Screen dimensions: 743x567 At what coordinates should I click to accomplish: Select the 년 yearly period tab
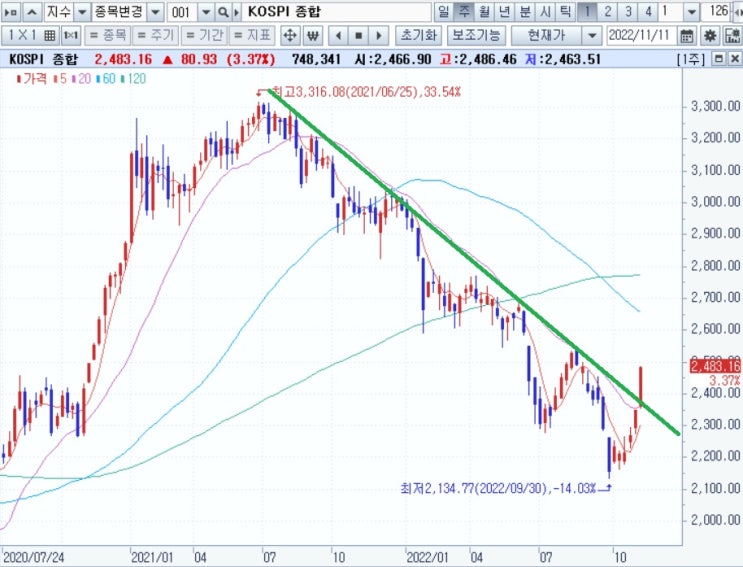[x=505, y=11]
